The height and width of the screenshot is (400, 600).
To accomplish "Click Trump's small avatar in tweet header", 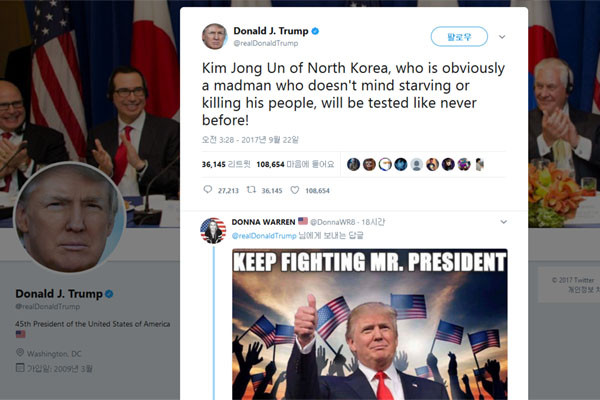I will [214, 37].
